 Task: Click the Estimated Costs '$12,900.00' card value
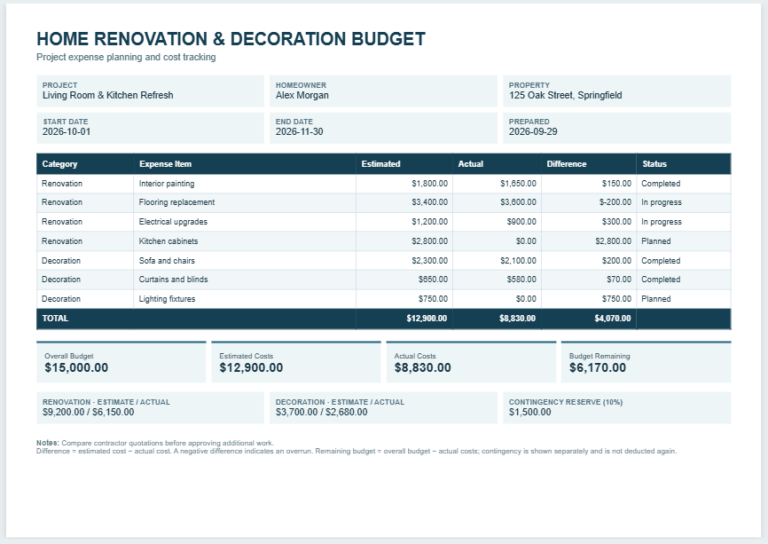coord(251,368)
